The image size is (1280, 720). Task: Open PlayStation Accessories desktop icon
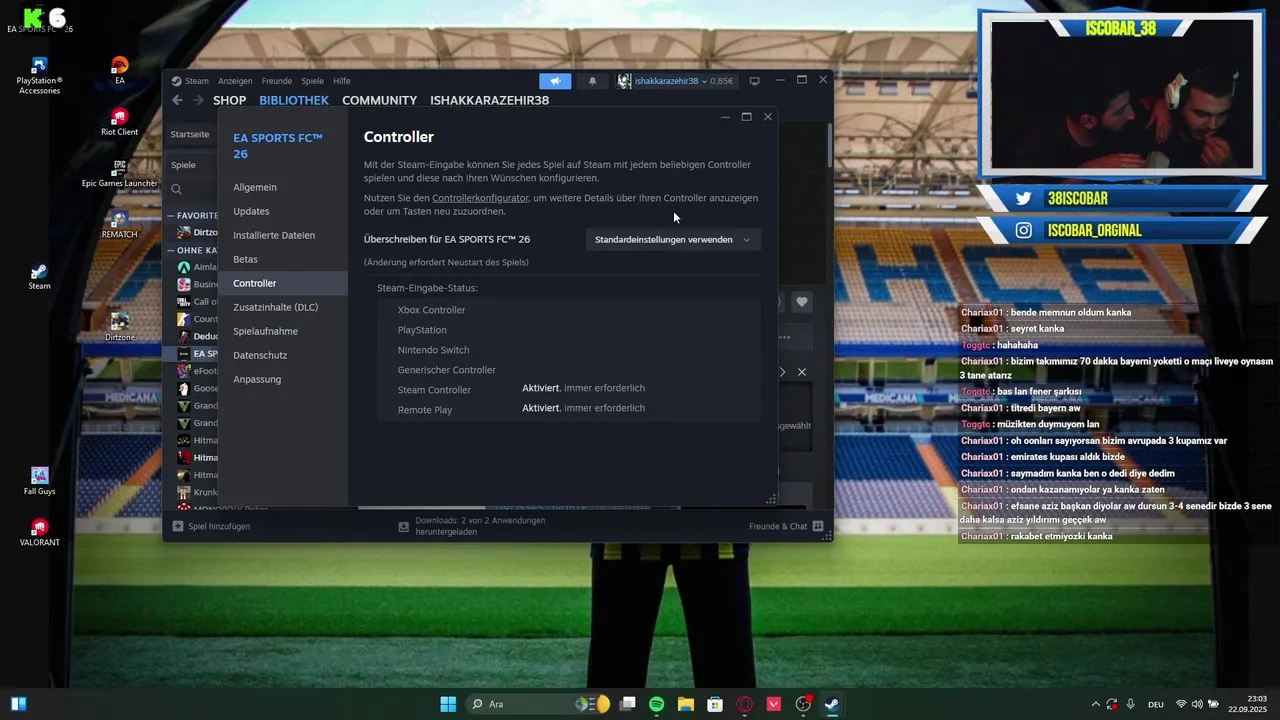tap(39, 75)
